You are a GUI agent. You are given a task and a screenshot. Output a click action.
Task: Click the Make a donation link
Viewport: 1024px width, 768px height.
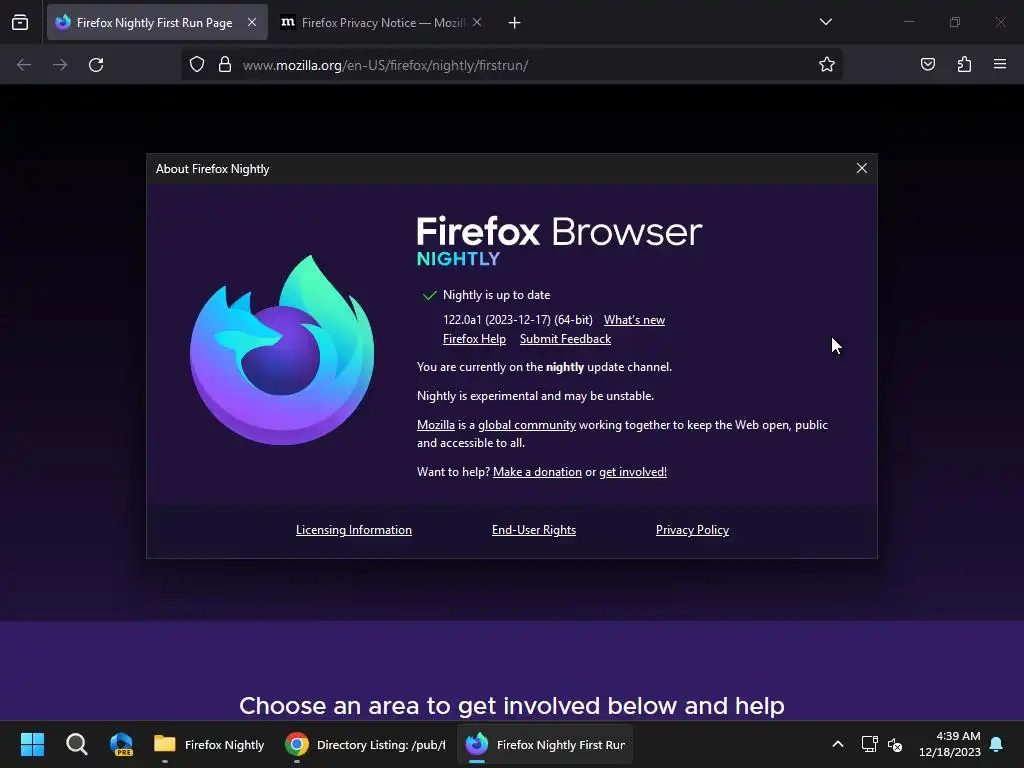[x=537, y=472]
